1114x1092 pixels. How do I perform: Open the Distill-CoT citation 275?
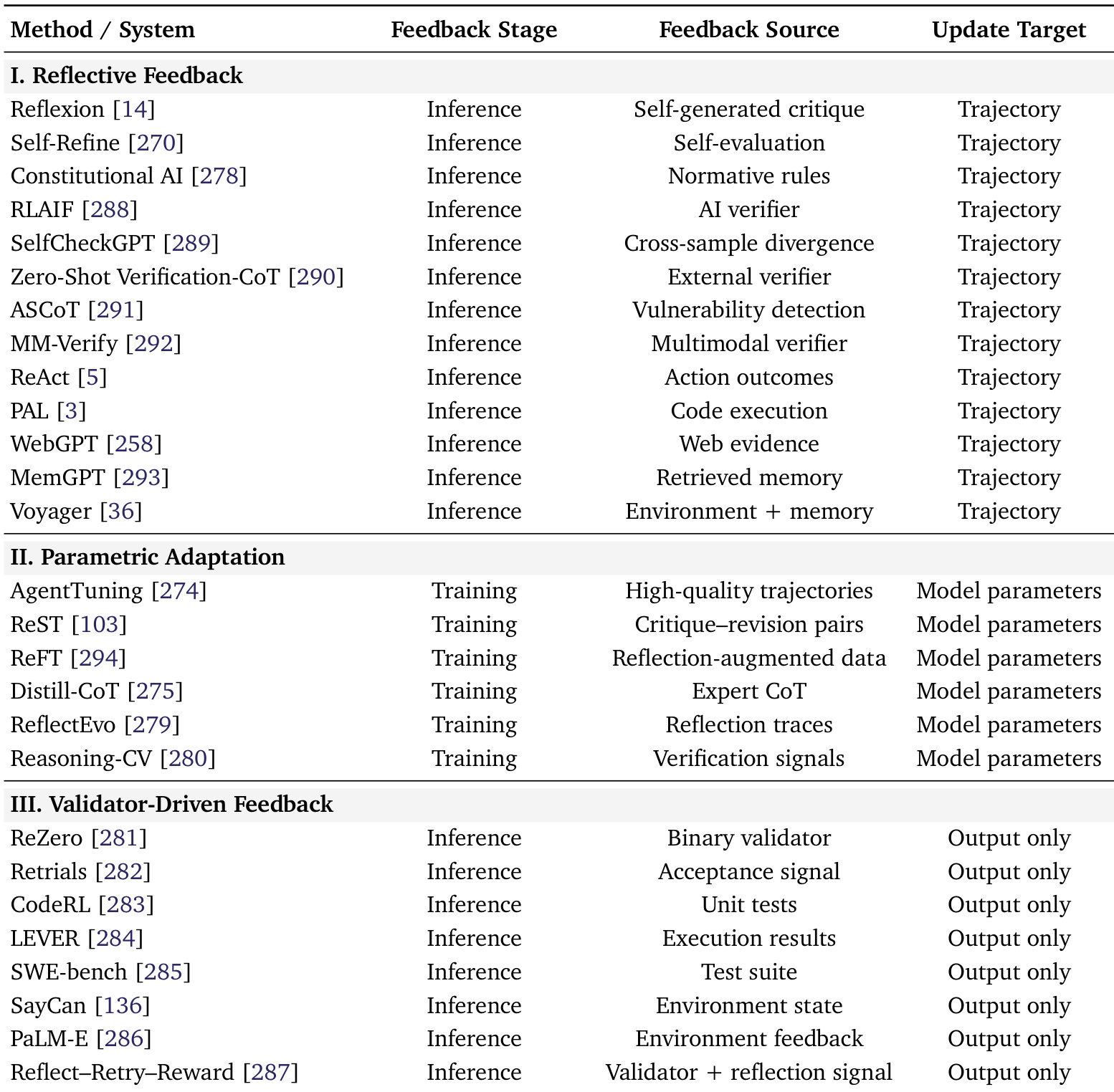click(156, 691)
